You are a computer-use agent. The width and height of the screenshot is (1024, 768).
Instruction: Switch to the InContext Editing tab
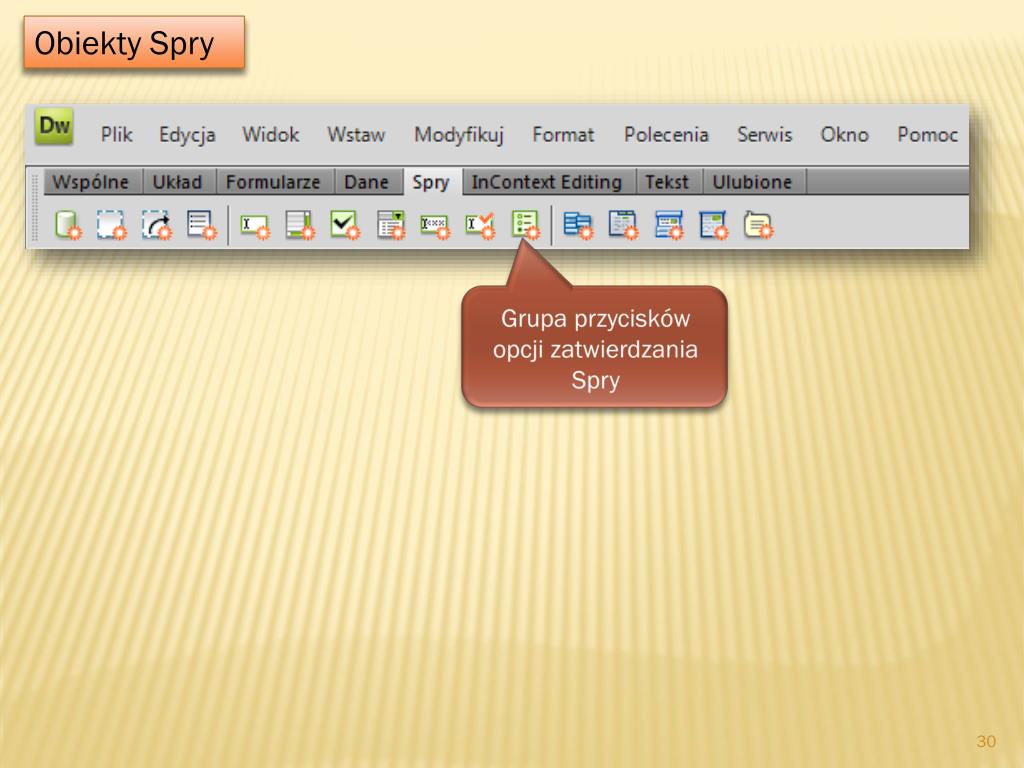[x=547, y=182]
